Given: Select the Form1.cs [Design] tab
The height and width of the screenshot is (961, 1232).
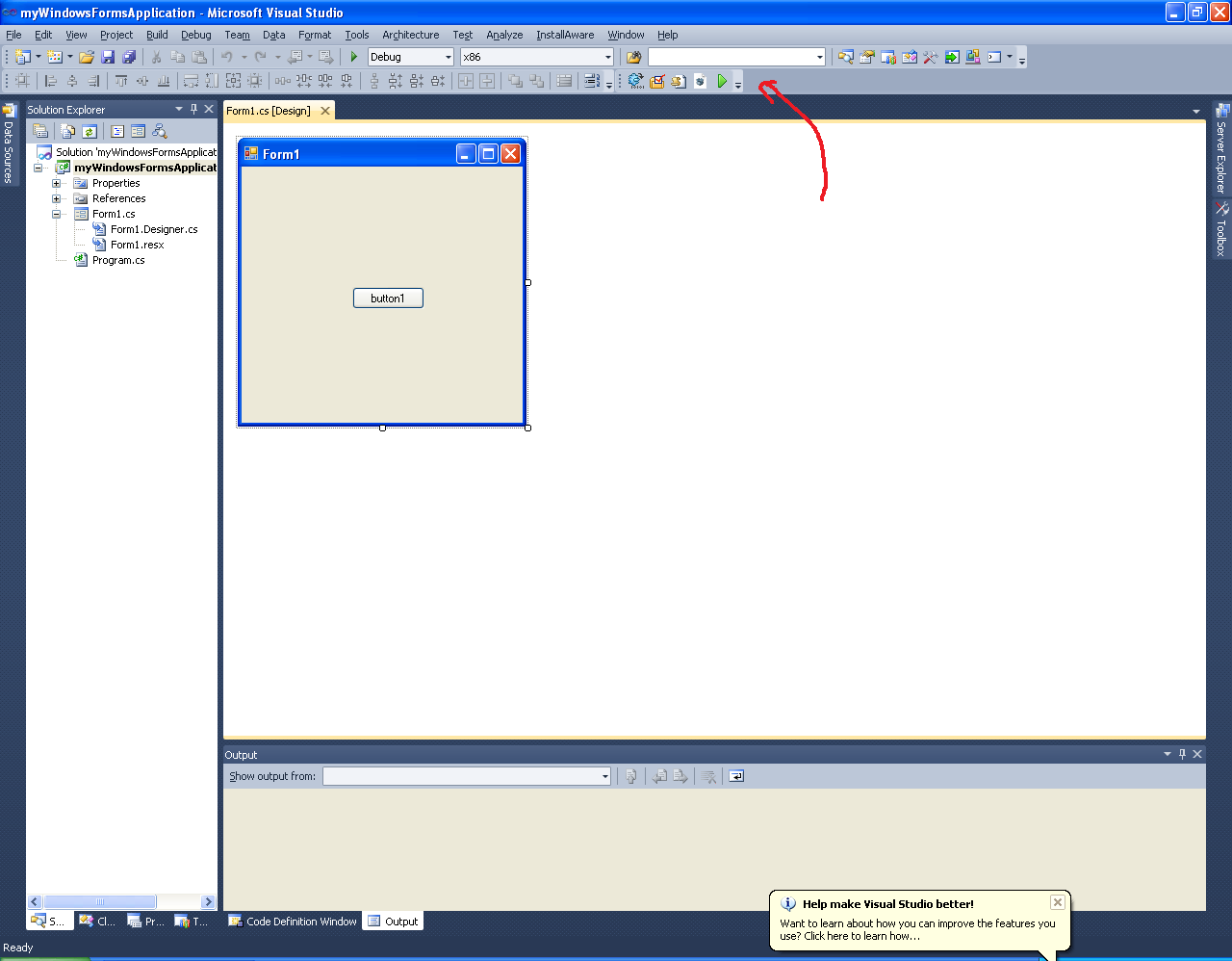Looking at the screenshot, I should 269,111.
